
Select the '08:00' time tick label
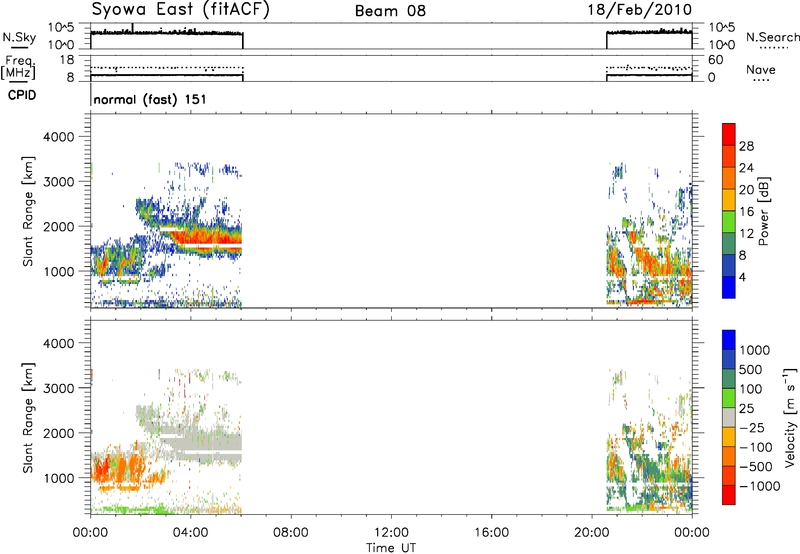291,533
